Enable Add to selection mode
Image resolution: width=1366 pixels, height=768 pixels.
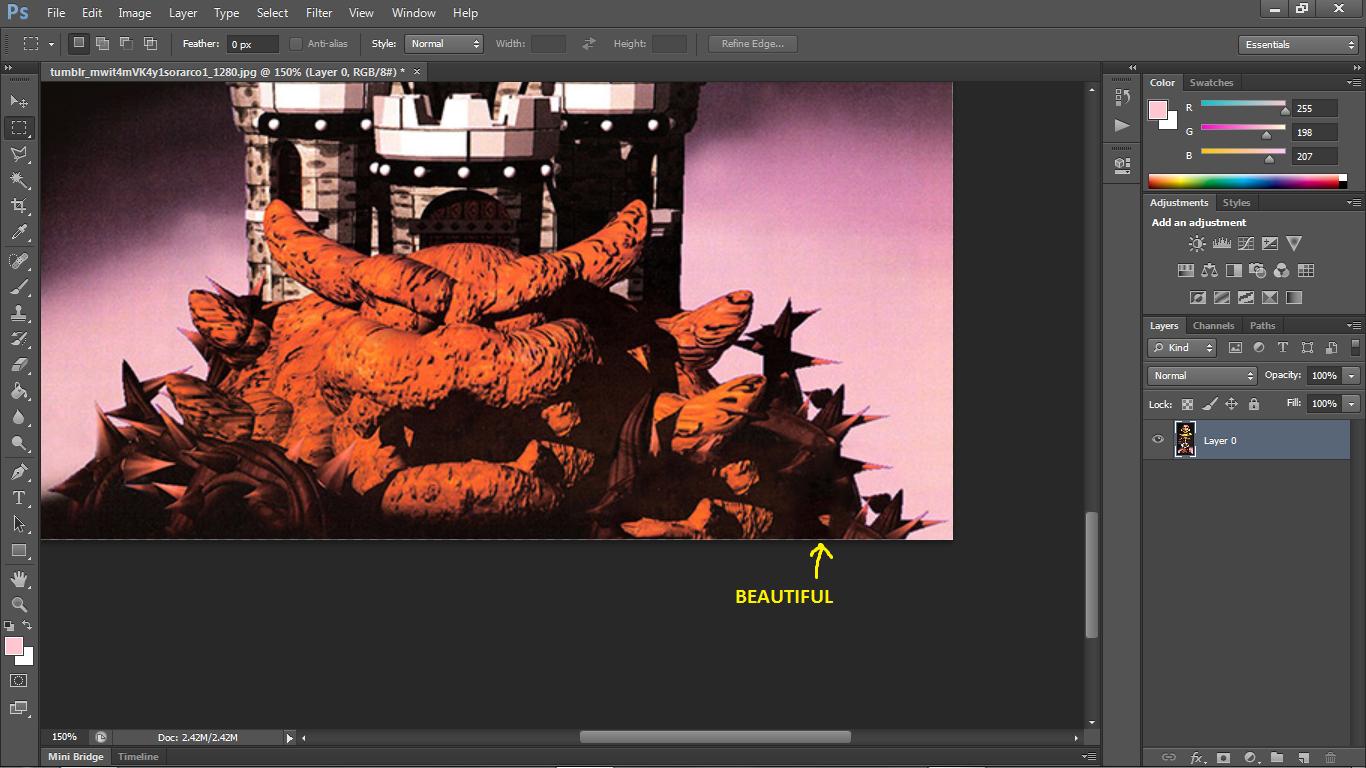102,44
